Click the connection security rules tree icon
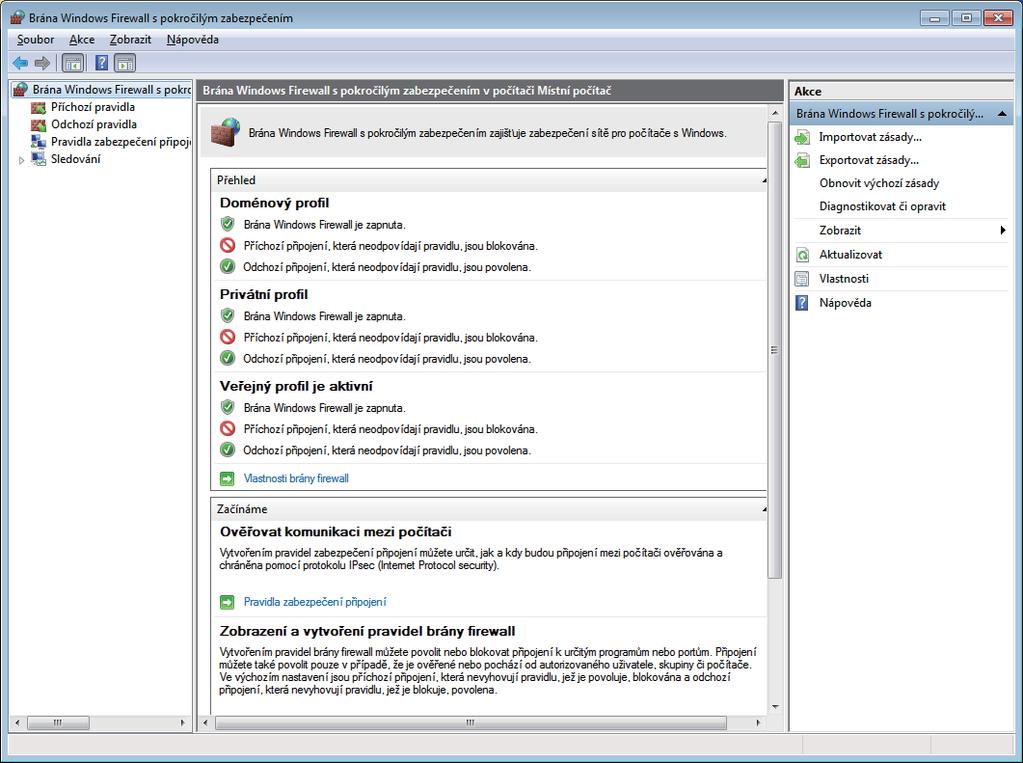1023x763 pixels. coord(38,142)
